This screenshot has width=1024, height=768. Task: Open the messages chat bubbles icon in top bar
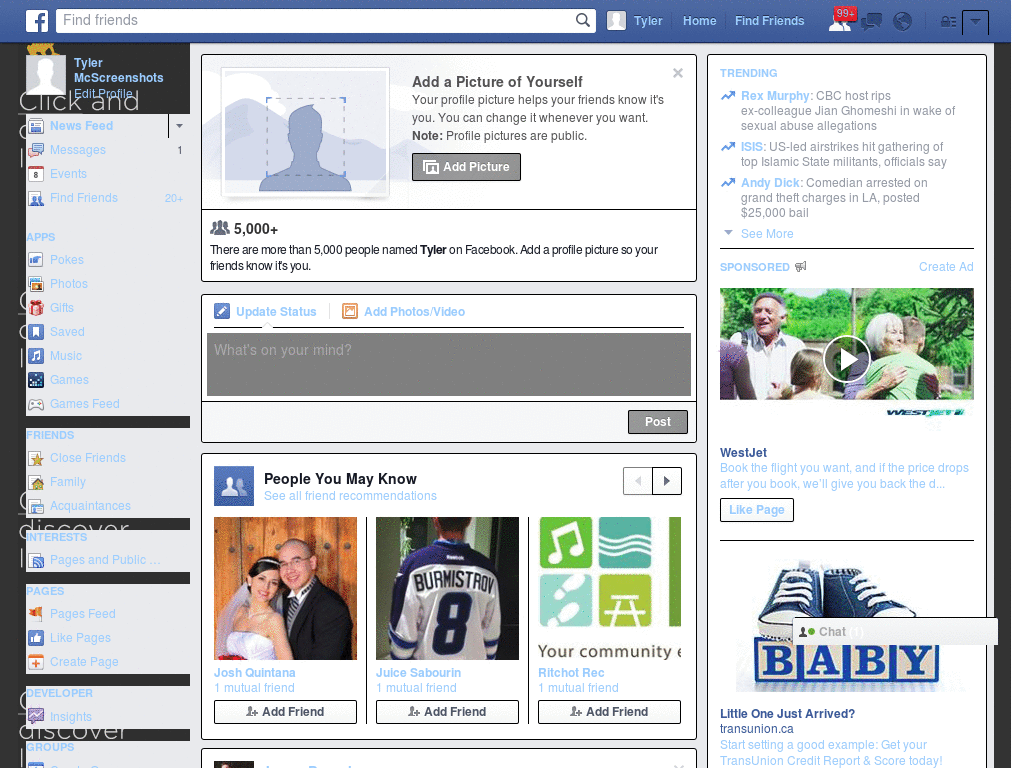[x=871, y=22]
